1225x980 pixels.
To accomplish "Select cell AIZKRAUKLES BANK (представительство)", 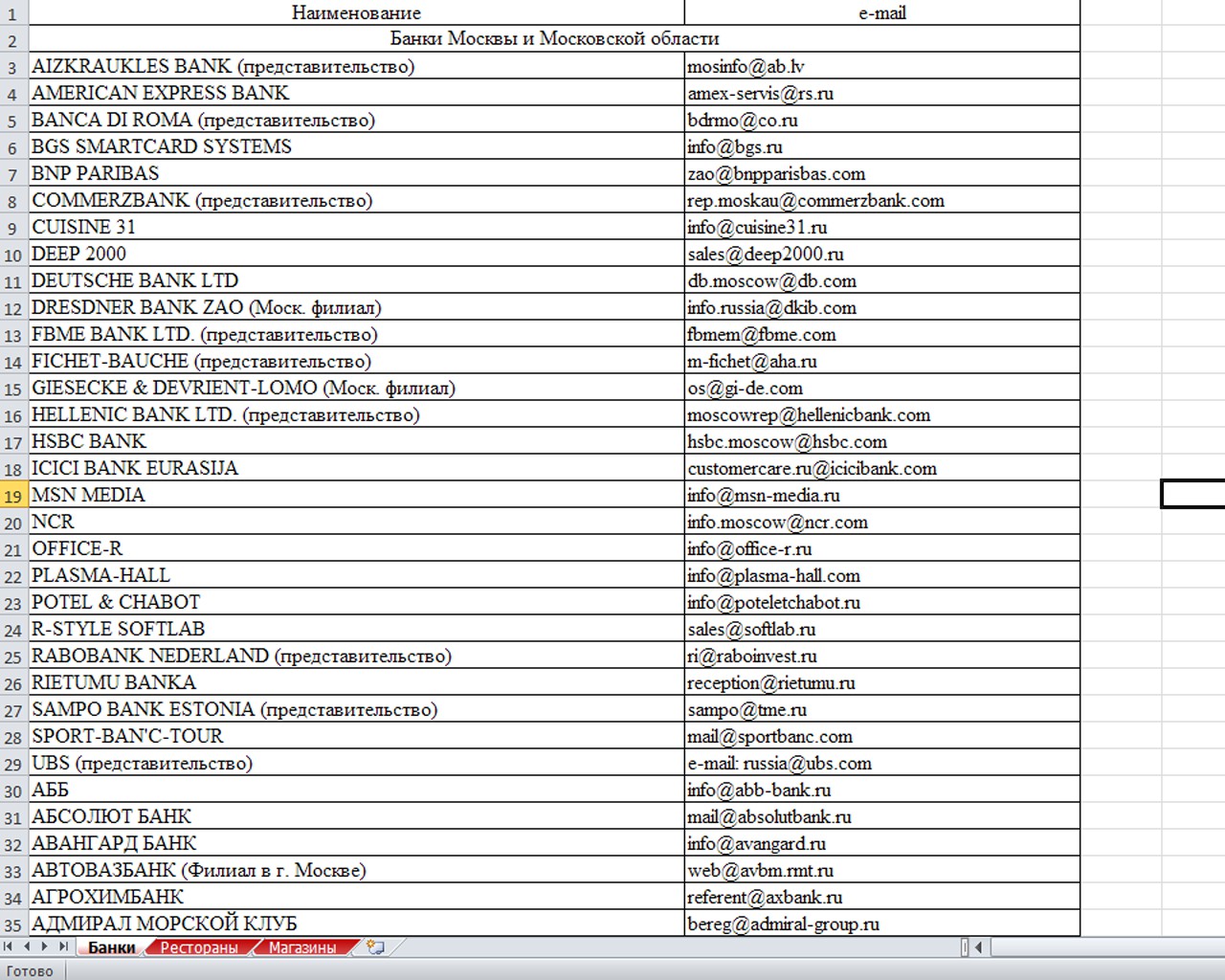I will [x=356, y=66].
